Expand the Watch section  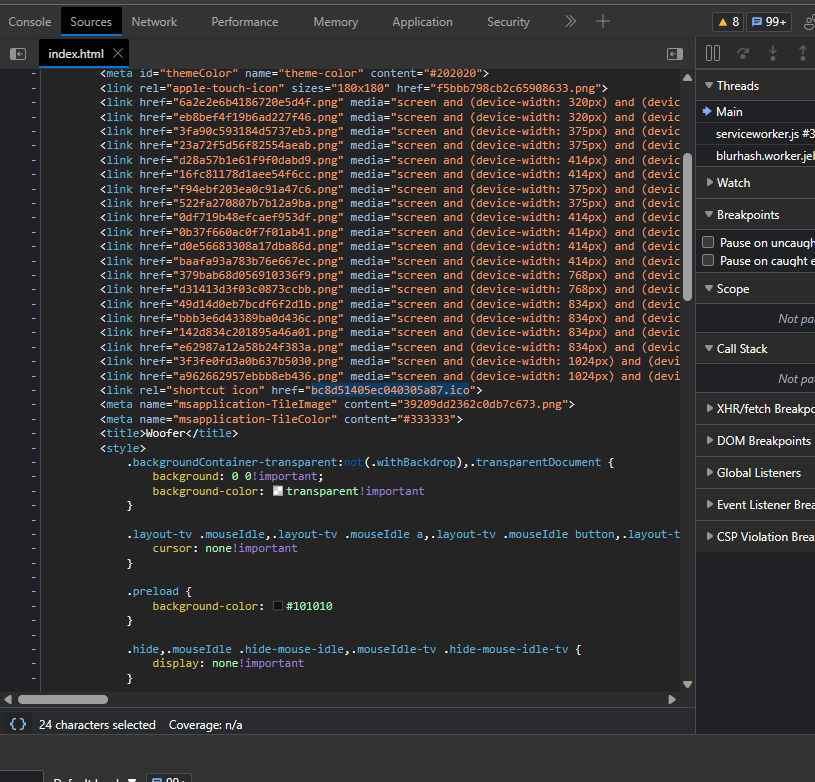coord(732,183)
